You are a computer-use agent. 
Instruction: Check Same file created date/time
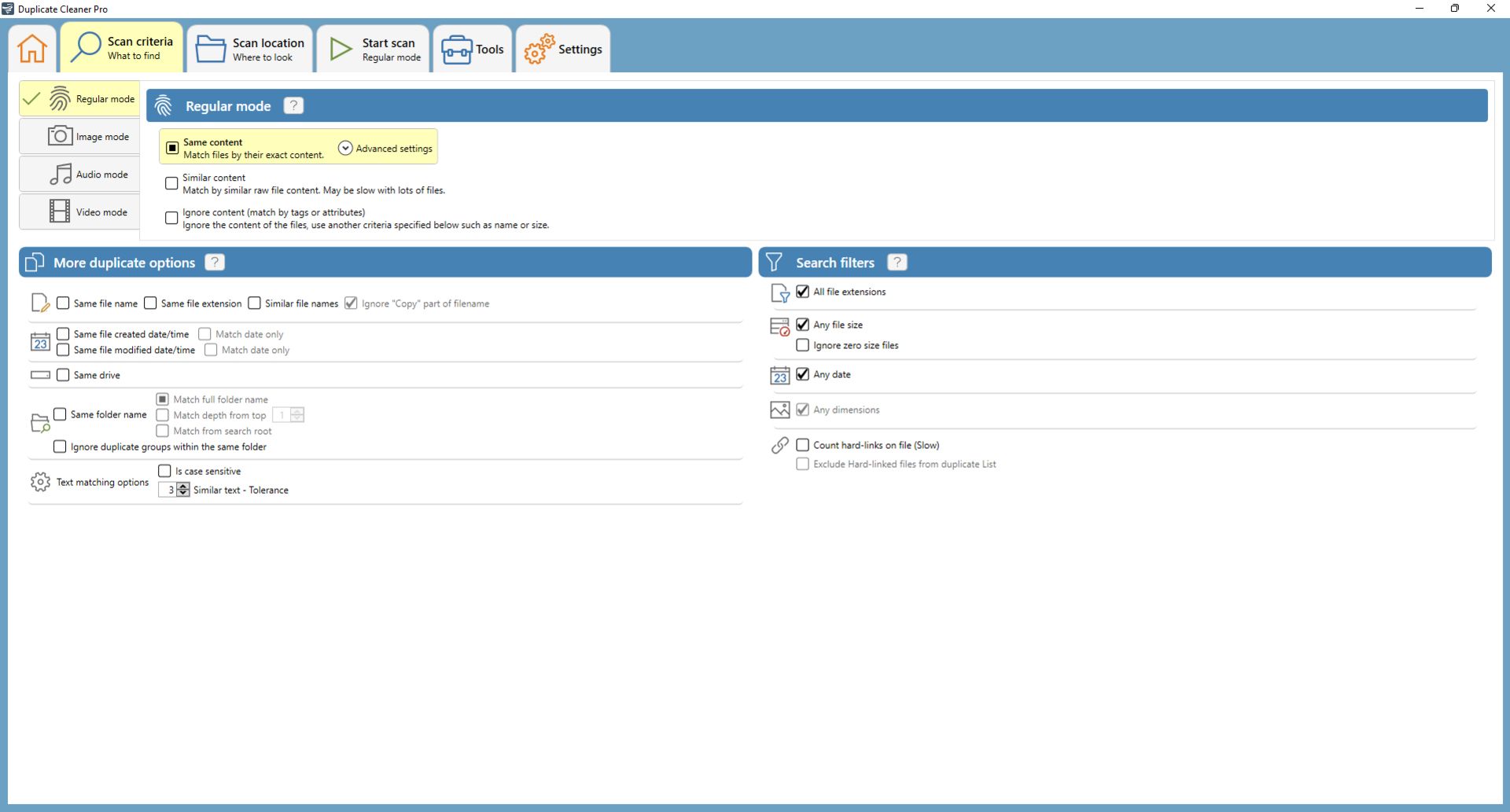(x=63, y=333)
